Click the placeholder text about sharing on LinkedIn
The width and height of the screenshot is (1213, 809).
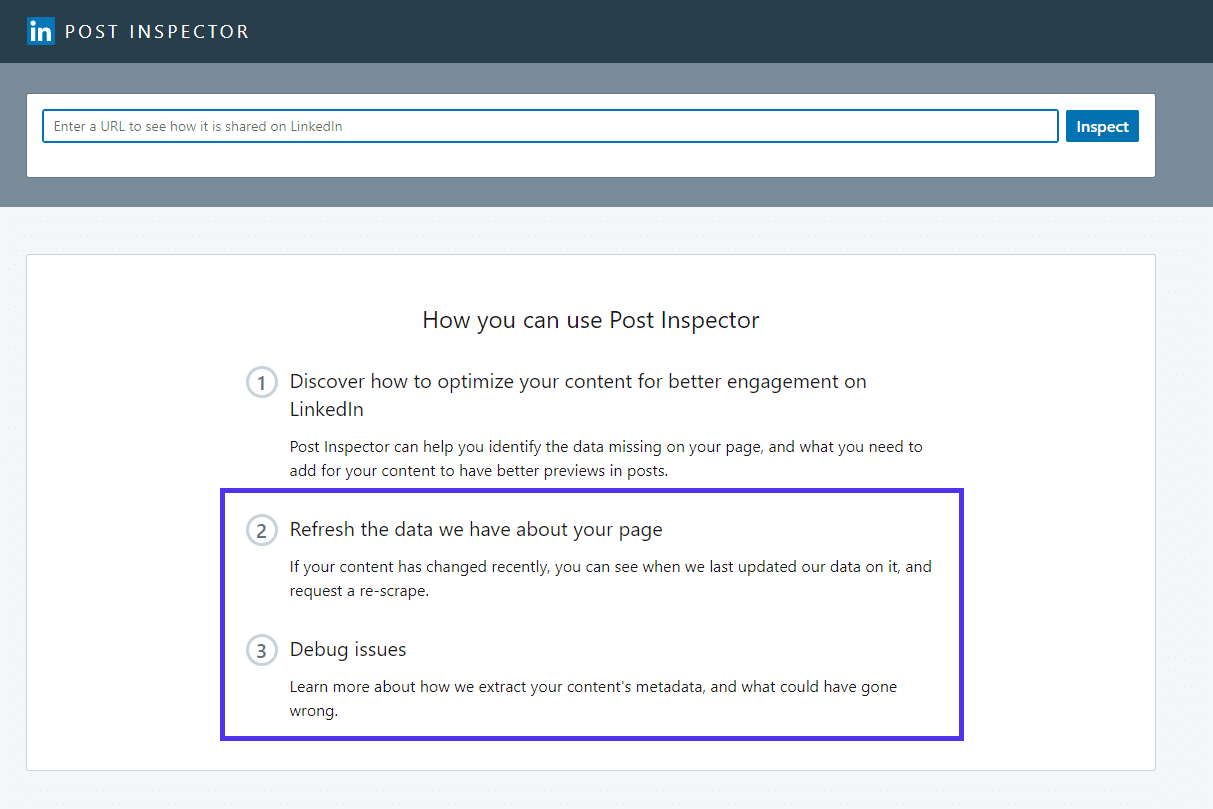[x=197, y=126]
